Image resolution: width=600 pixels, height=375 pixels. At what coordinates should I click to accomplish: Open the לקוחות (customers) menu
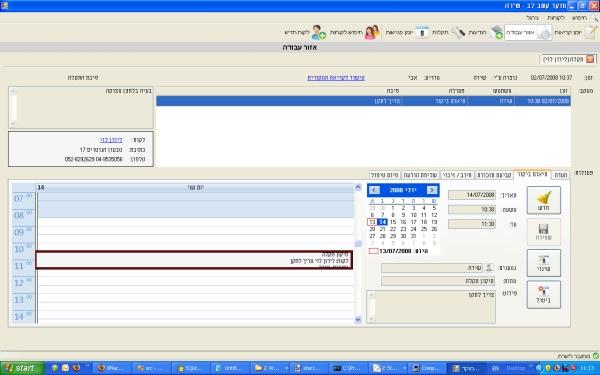click(556, 18)
